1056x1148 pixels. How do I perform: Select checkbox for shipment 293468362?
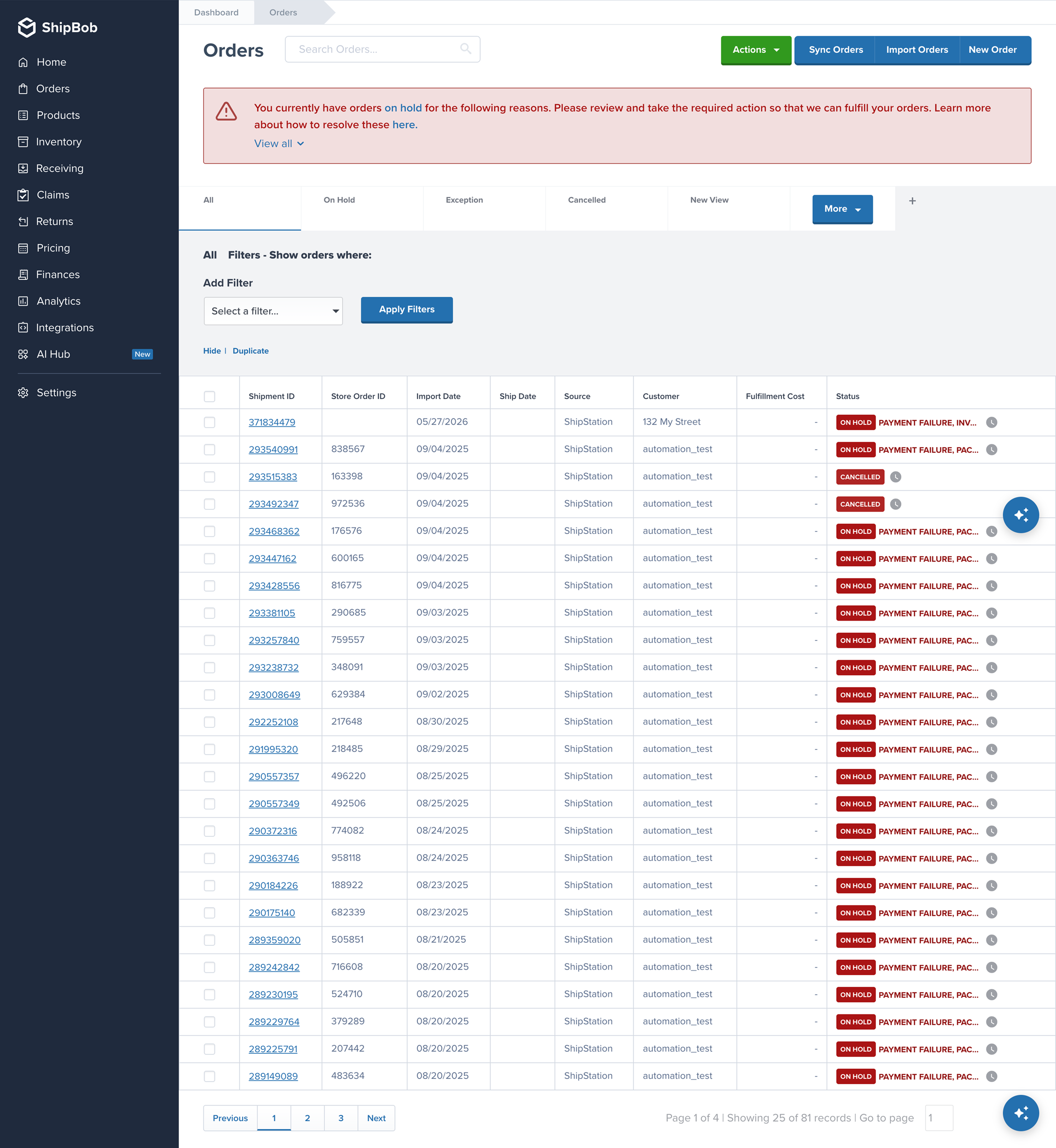pyautogui.click(x=210, y=532)
